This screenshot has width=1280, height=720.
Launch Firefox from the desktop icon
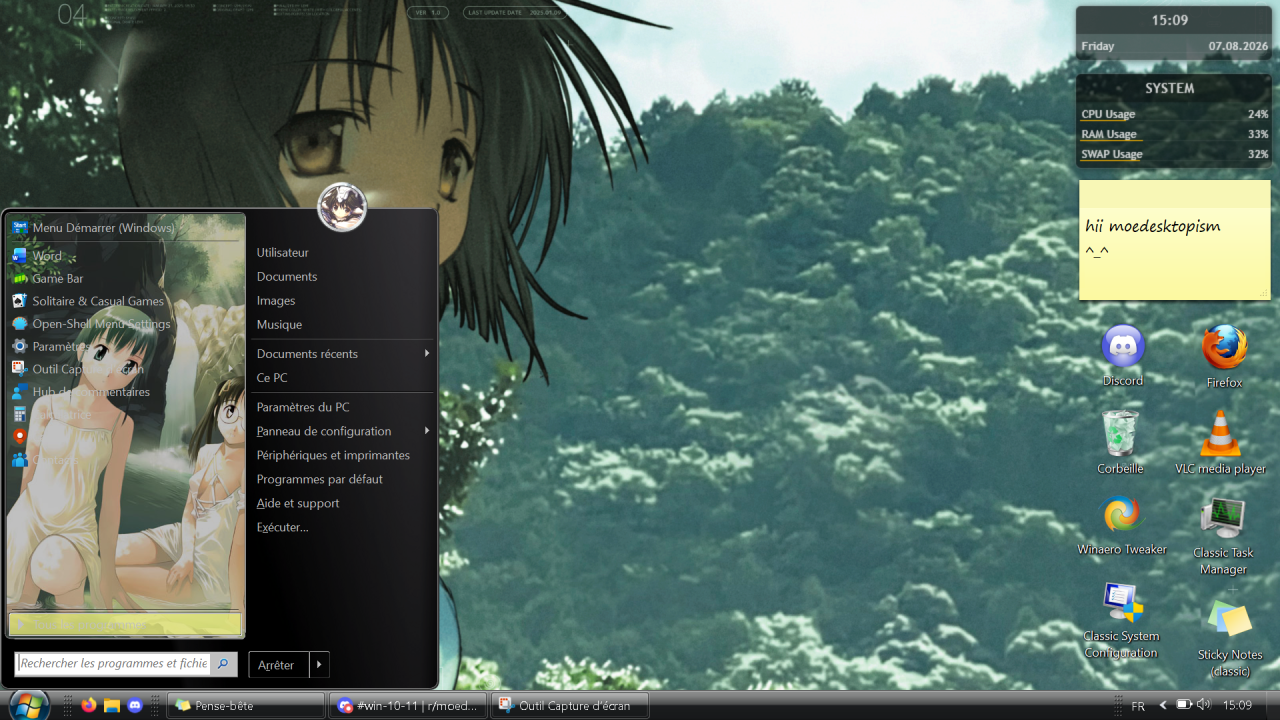click(1224, 357)
